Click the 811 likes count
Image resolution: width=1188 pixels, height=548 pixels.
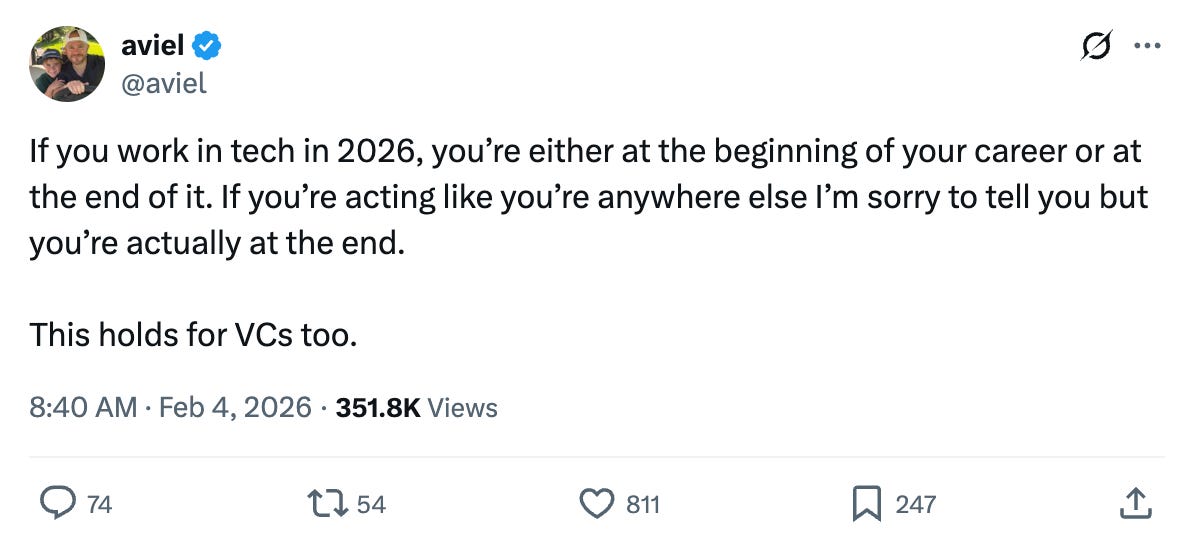(x=643, y=504)
